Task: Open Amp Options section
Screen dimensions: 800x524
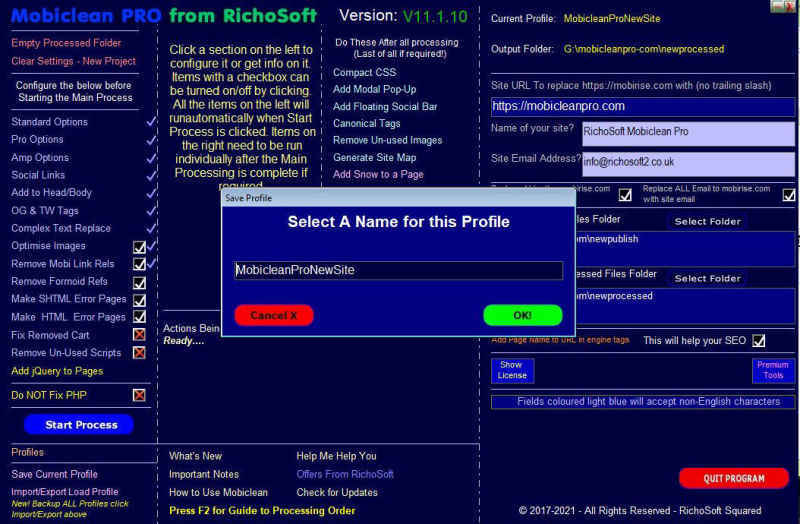Action: coord(40,158)
